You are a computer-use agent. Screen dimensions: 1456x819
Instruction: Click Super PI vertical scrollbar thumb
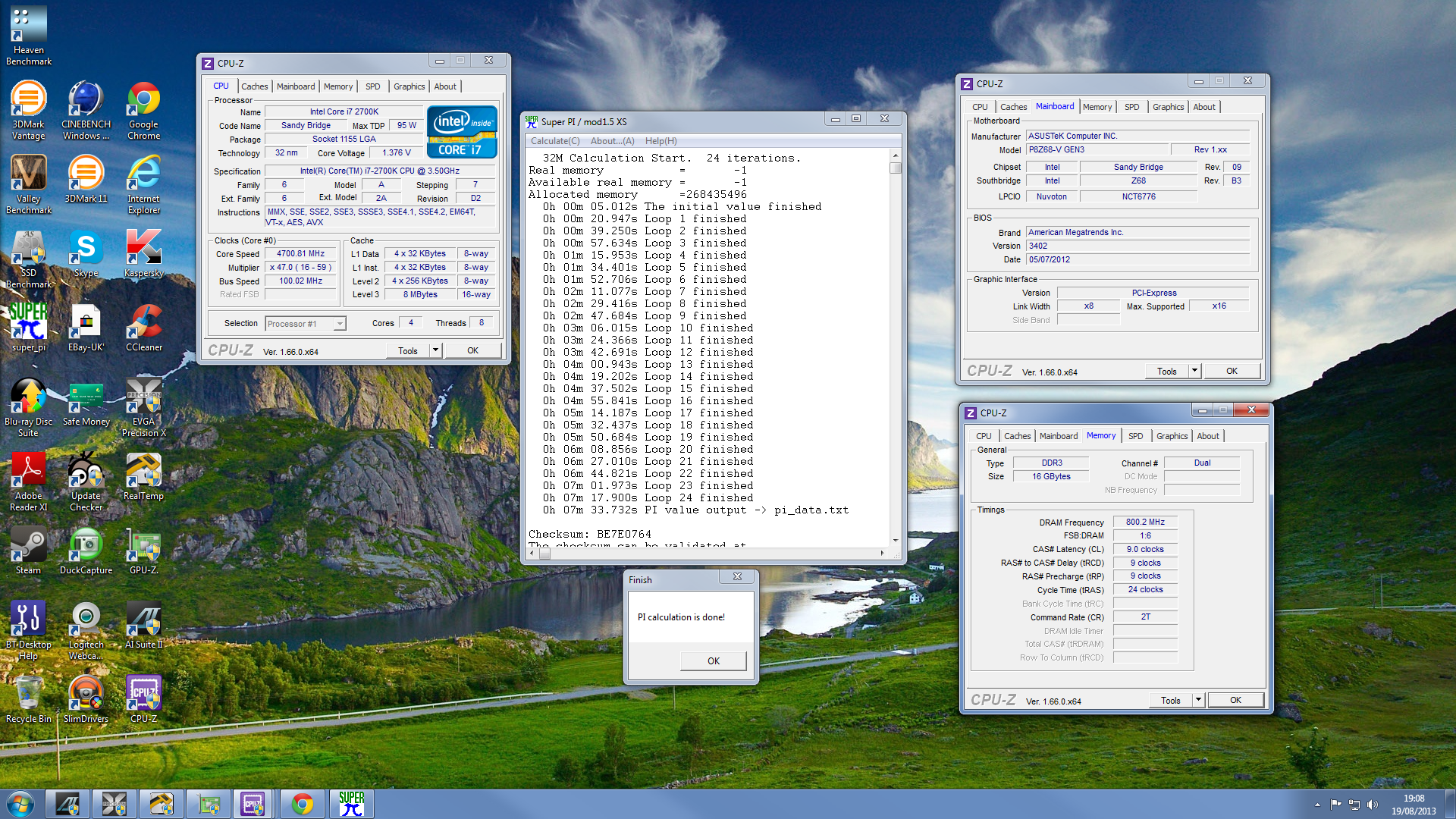895,168
